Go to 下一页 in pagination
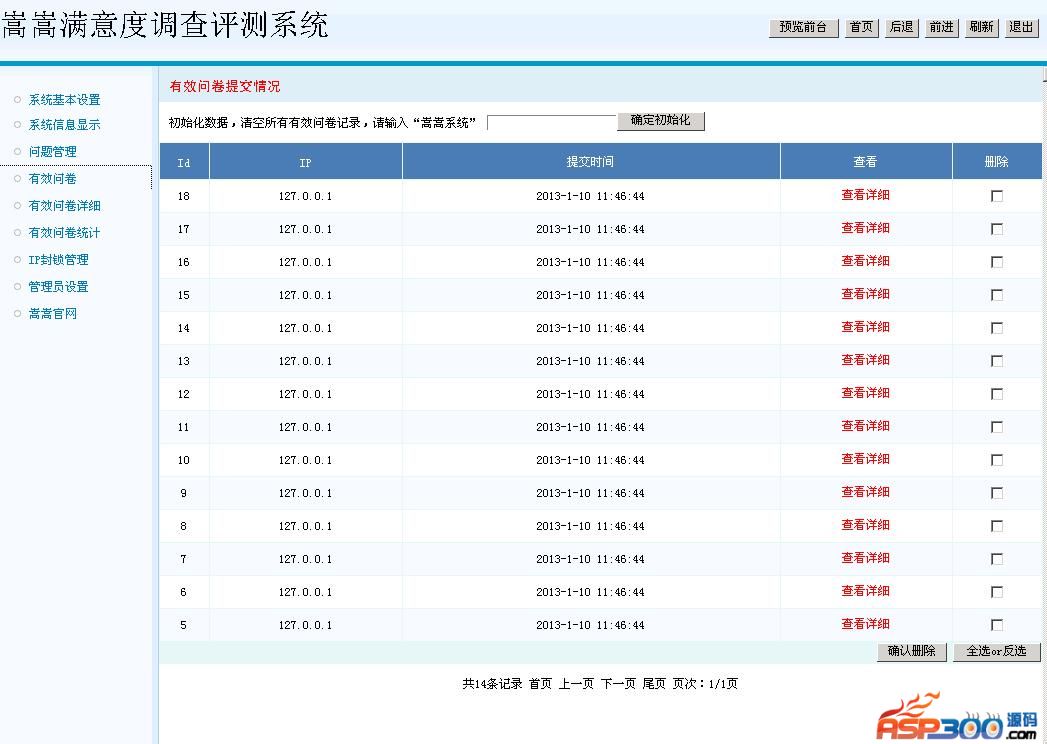1047x744 pixels. click(x=618, y=684)
